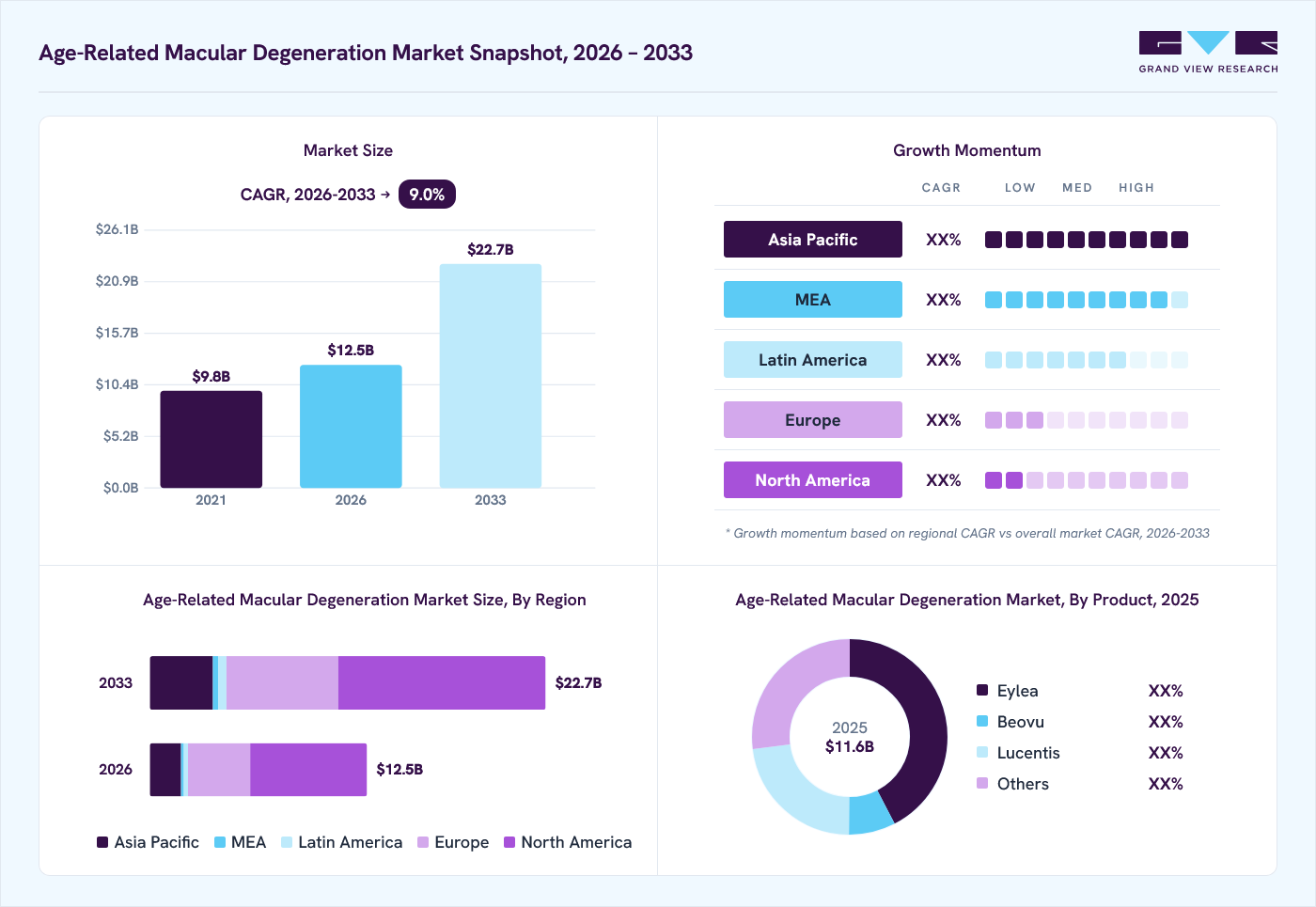The height and width of the screenshot is (907, 1316).
Task: Click the growth momentum footnote text
Action: [967, 533]
